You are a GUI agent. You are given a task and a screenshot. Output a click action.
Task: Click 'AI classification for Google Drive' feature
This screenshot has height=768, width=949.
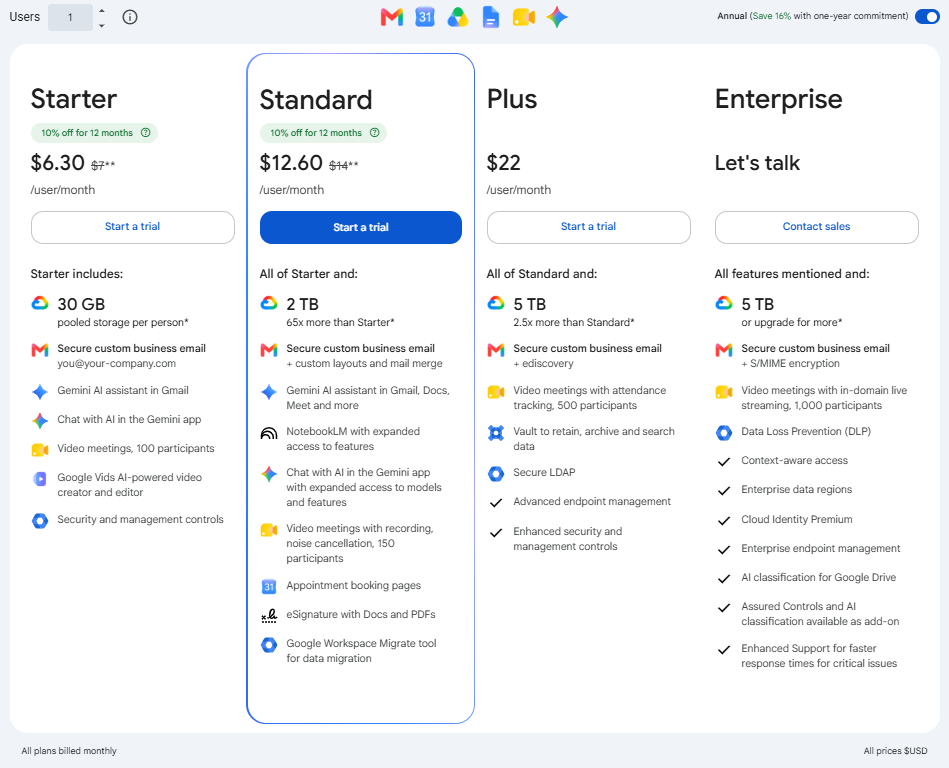coord(818,577)
